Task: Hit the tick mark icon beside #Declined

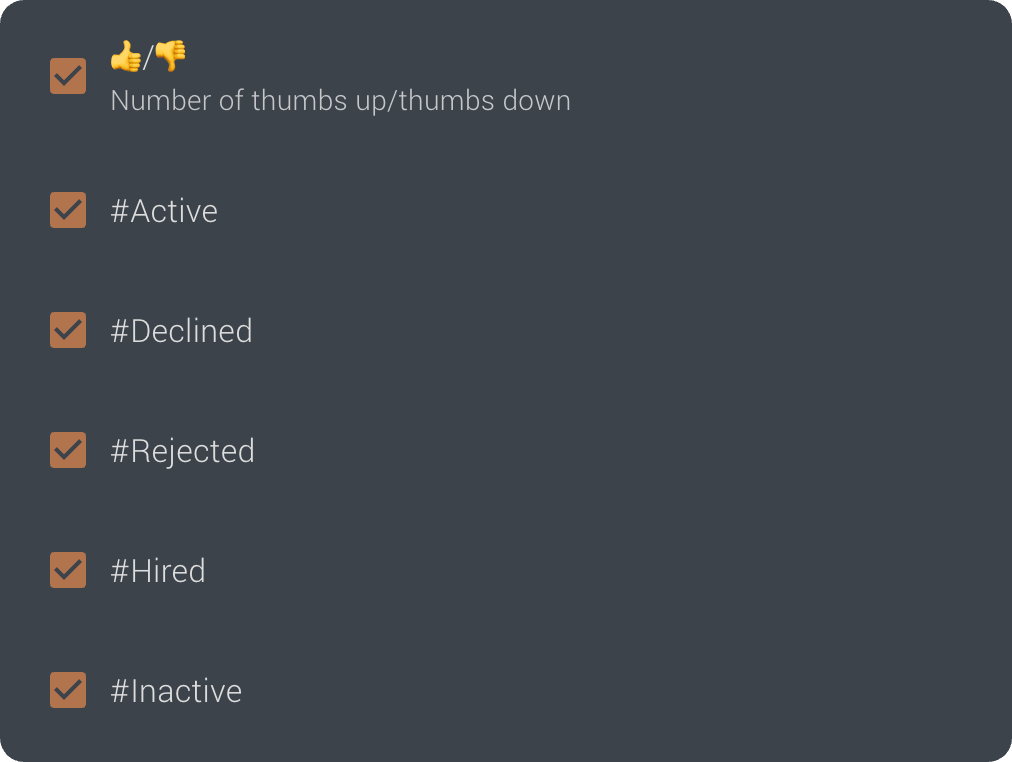Action: coord(68,330)
